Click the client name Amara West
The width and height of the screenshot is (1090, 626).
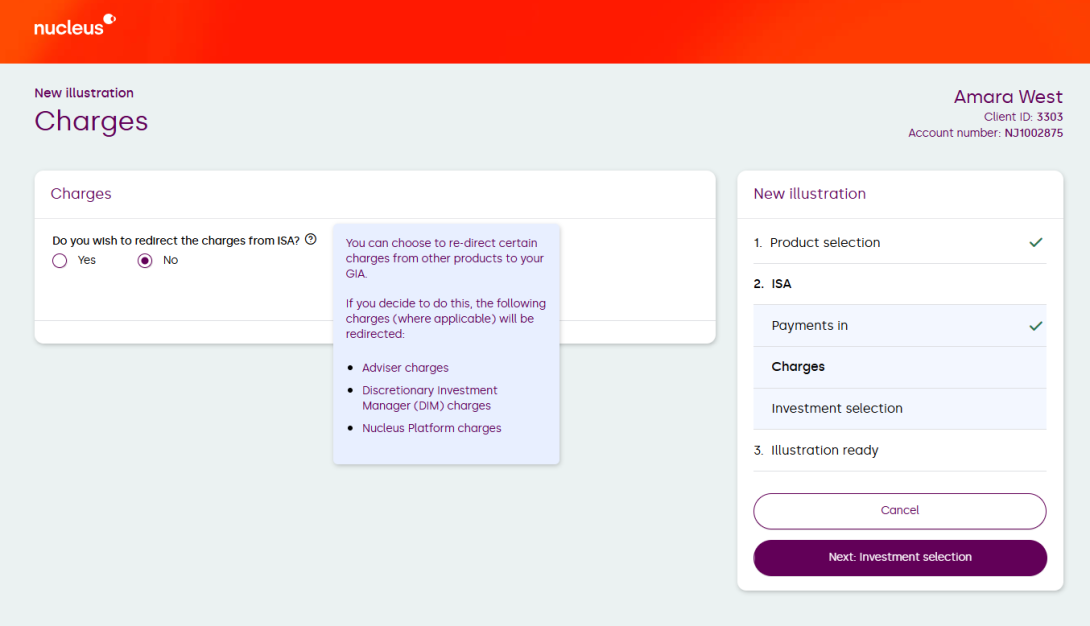pos(1008,97)
